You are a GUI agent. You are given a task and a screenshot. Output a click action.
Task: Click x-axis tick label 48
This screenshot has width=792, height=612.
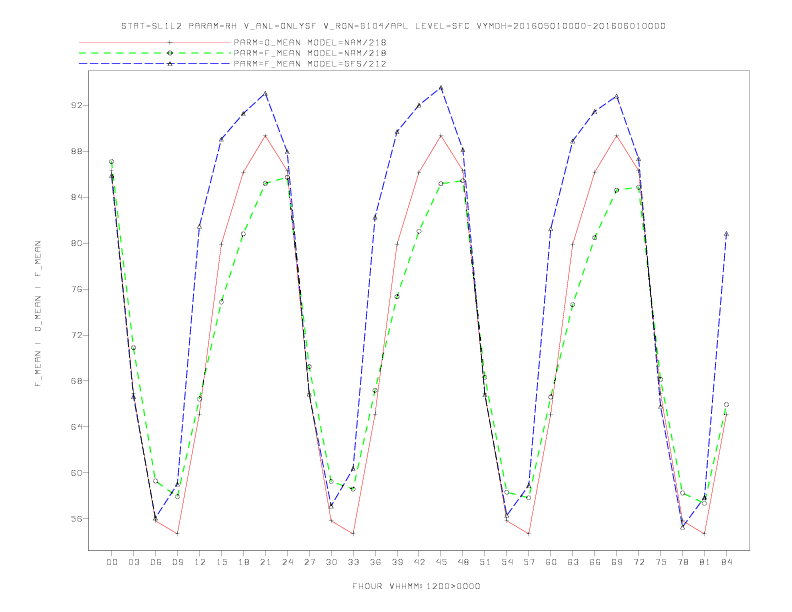tap(463, 562)
